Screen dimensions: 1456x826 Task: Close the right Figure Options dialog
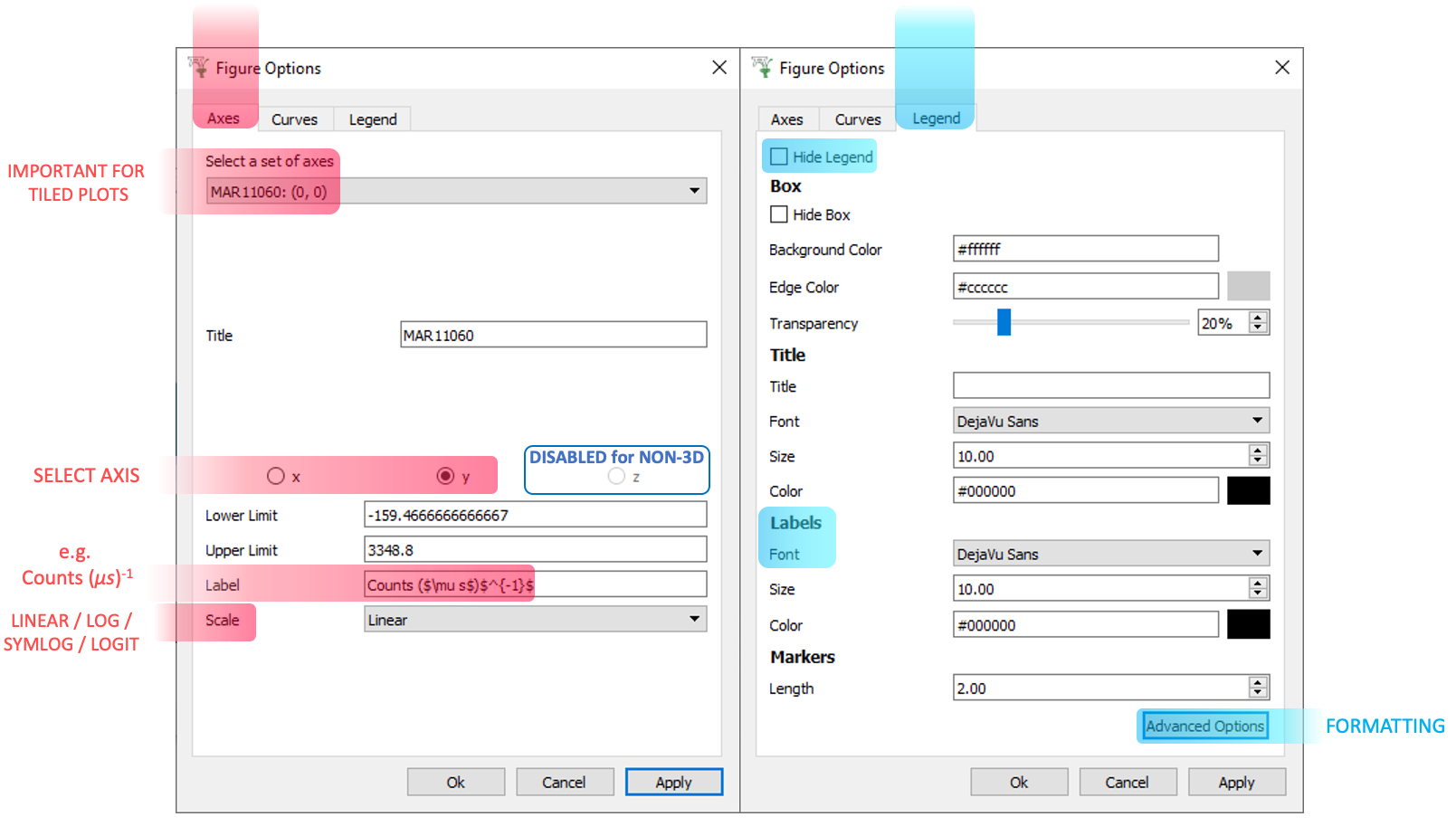point(1281,68)
